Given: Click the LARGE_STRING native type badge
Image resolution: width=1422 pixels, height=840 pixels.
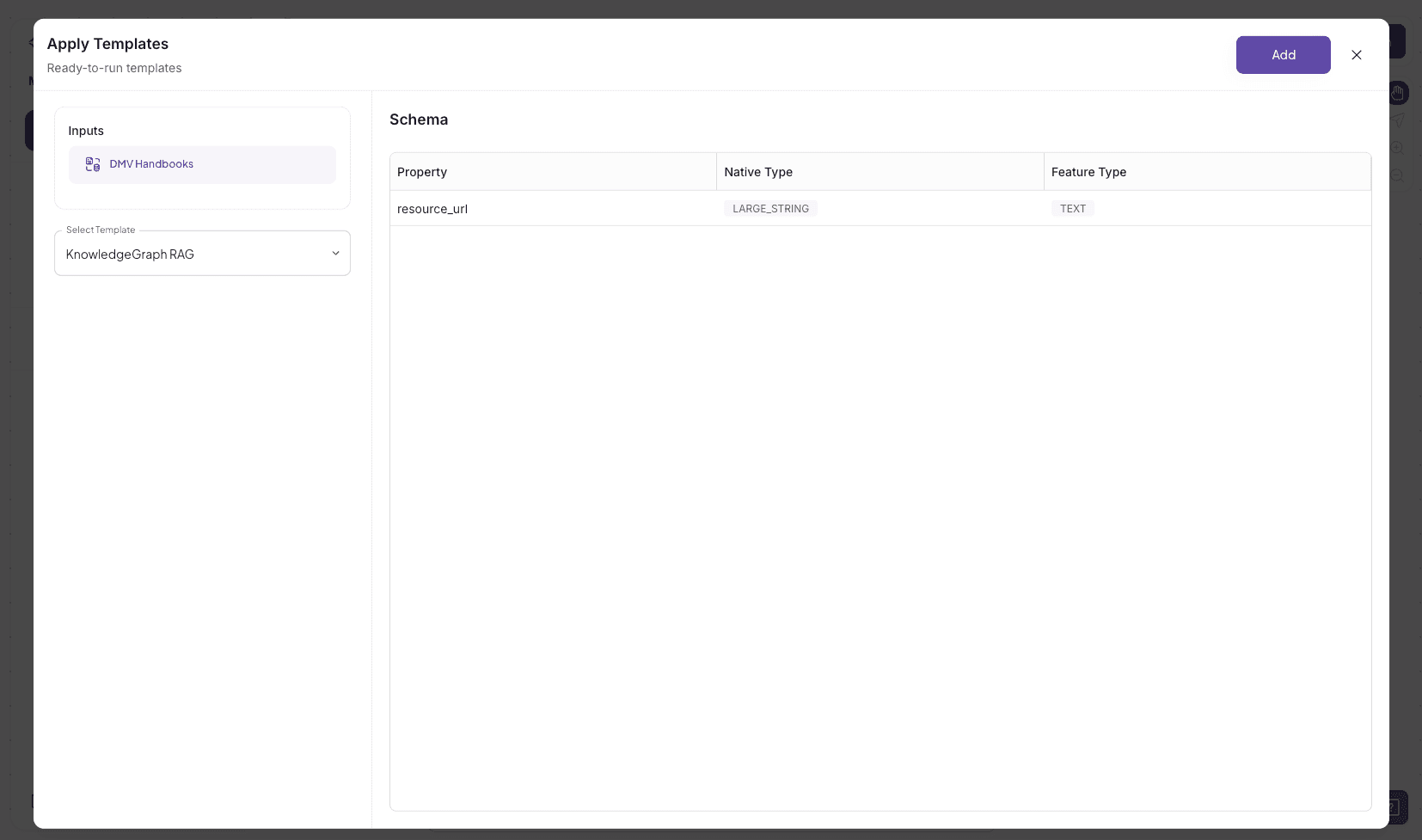Looking at the screenshot, I should click(769, 208).
